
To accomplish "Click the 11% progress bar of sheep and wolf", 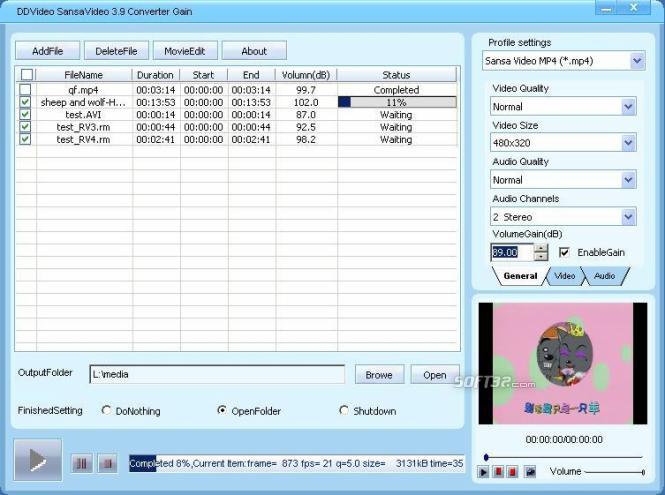I will pos(397,102).
